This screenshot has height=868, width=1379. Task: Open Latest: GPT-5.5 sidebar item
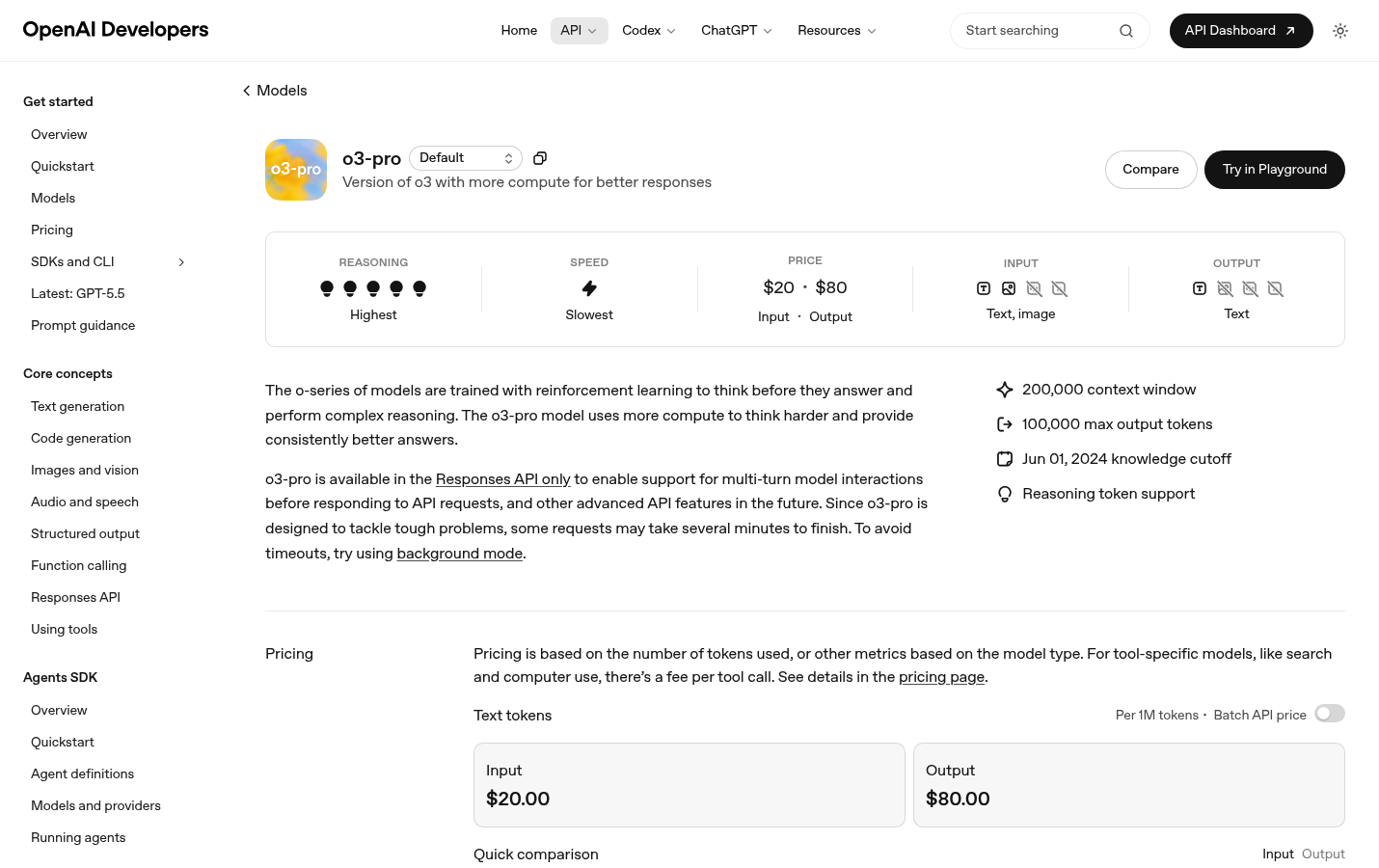click(x=78, y=293)
